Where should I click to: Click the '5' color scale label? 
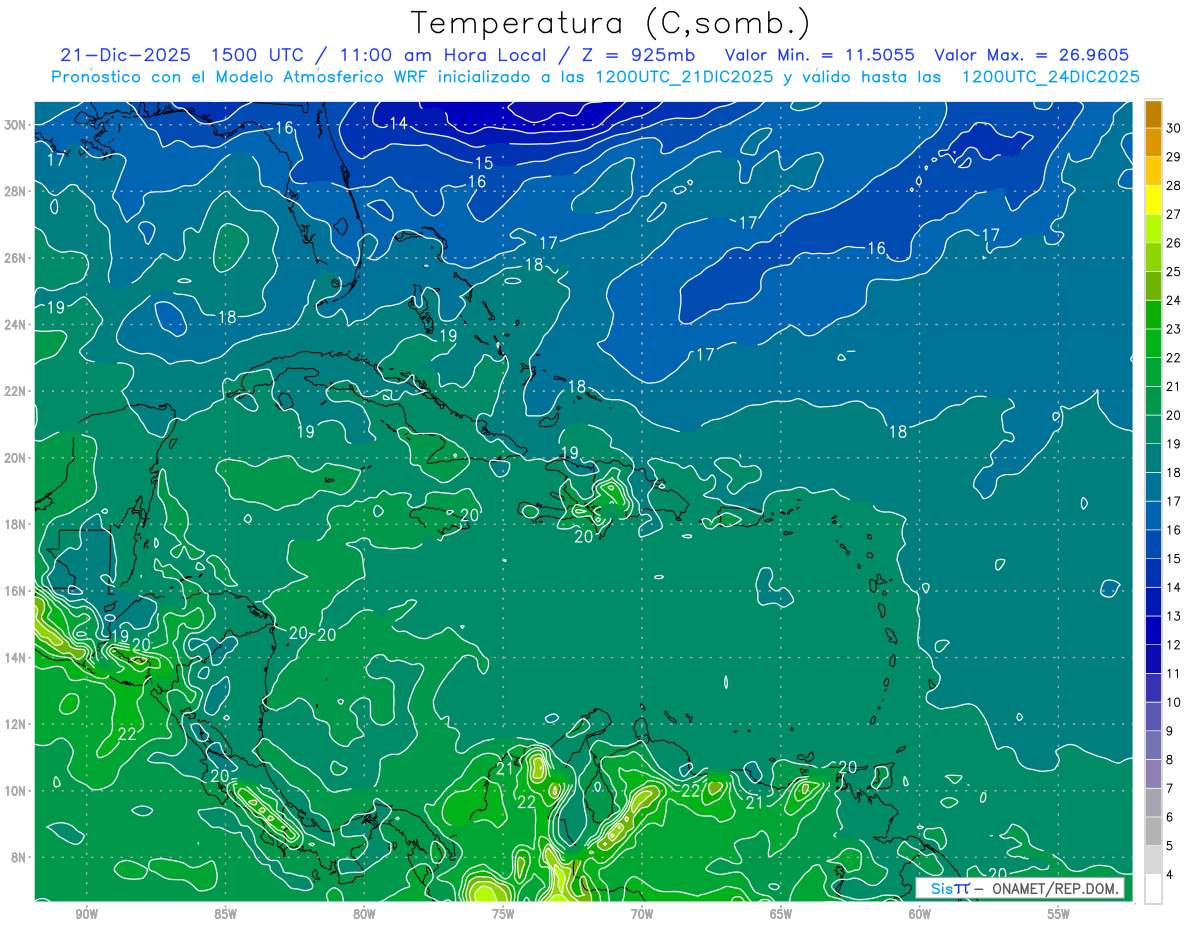click(x=1170, y=846)
